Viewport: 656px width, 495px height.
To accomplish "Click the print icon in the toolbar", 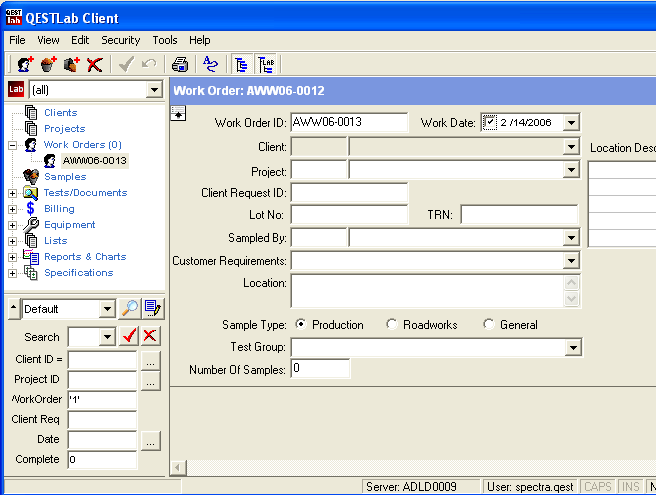I will click(x=180, y=65).
